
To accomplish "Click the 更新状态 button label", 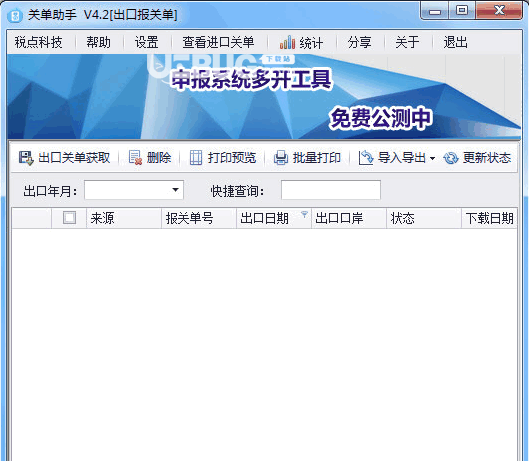I will point(487,158).
